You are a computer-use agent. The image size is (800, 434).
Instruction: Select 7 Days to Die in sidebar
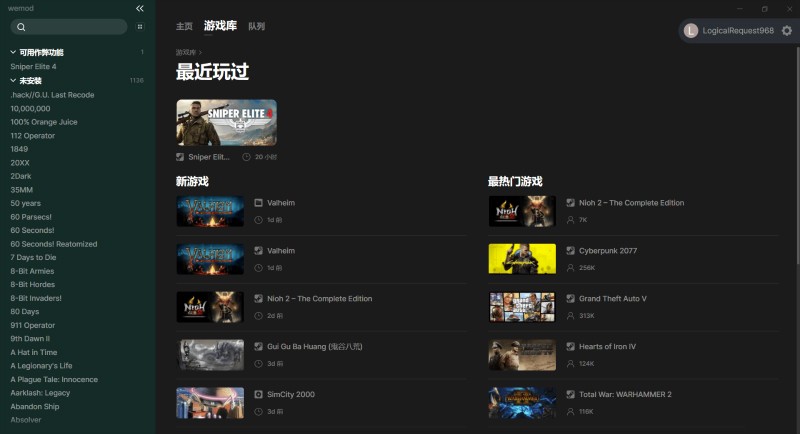point(34,258)
